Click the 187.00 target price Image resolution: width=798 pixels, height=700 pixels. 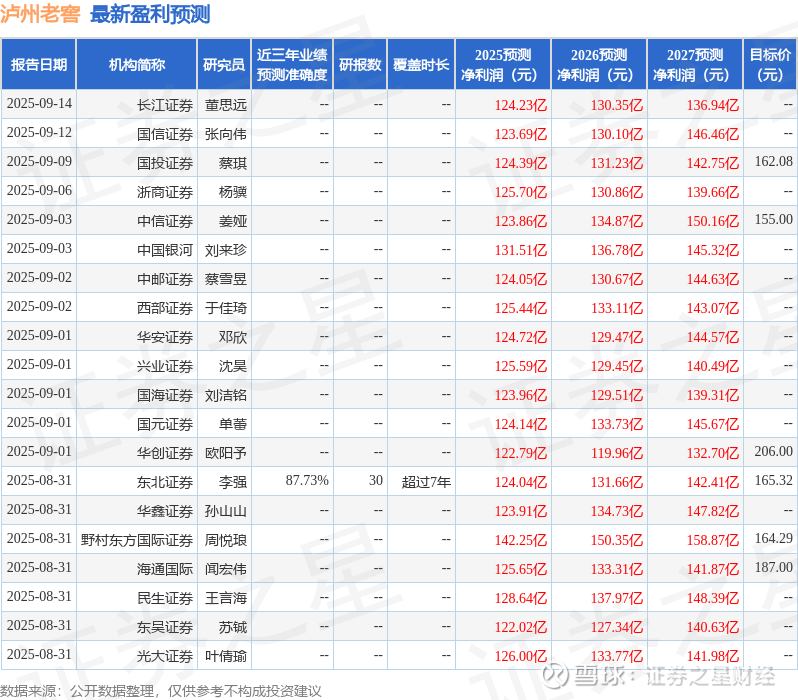tap(774, 568)
